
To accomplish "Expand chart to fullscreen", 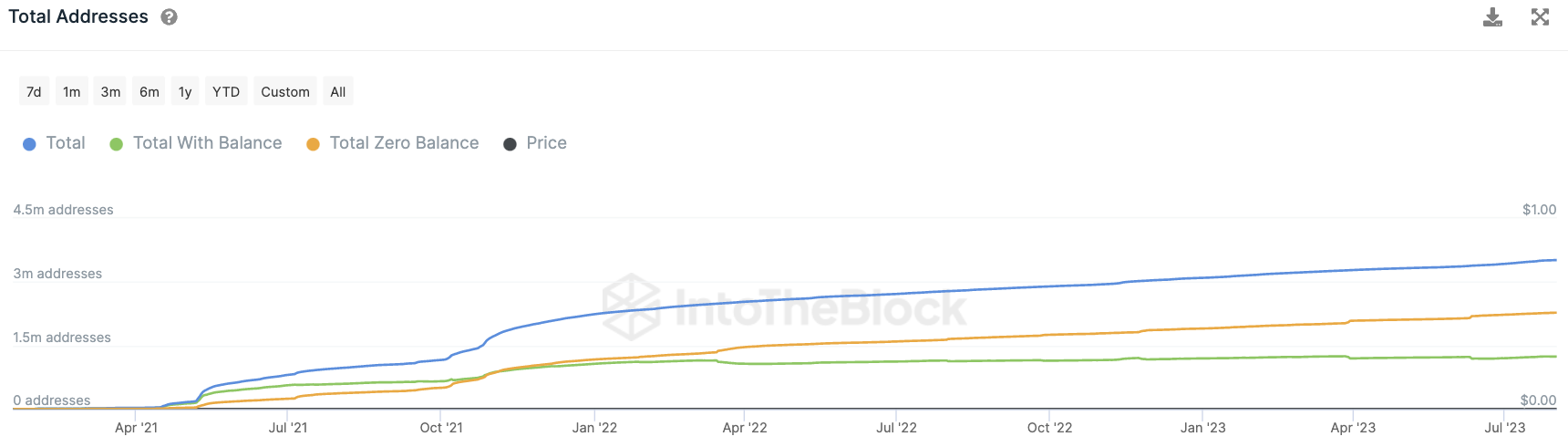I will [1540, 17].
